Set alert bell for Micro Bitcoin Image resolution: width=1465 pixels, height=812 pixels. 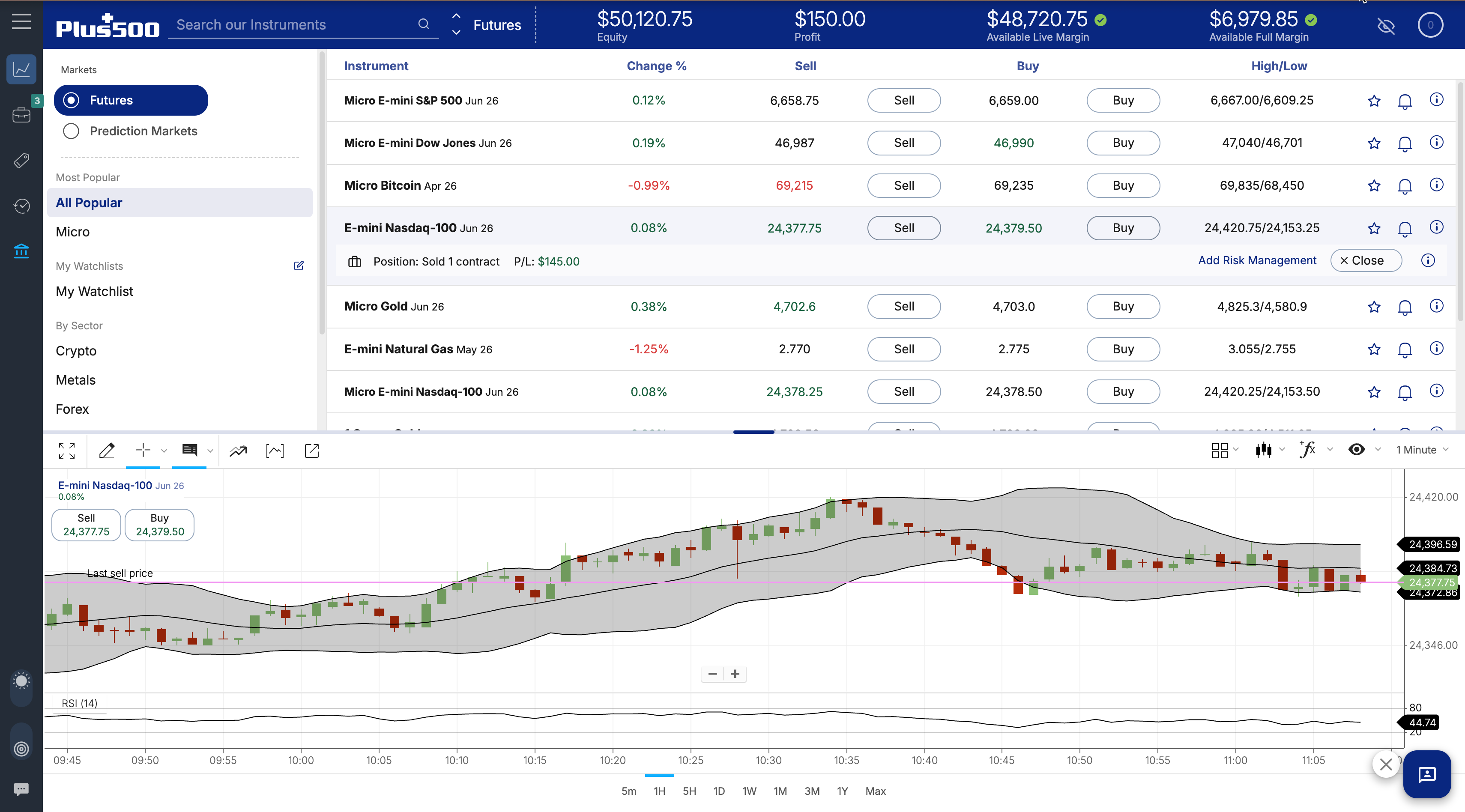(x=1405, y=186)
